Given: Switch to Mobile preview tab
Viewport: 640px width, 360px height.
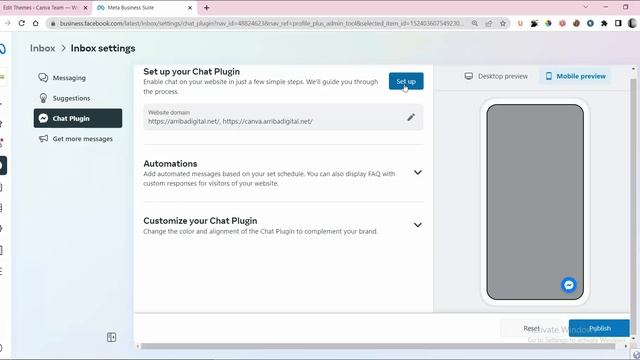Looking at the screenshot, I should [576, 76].
